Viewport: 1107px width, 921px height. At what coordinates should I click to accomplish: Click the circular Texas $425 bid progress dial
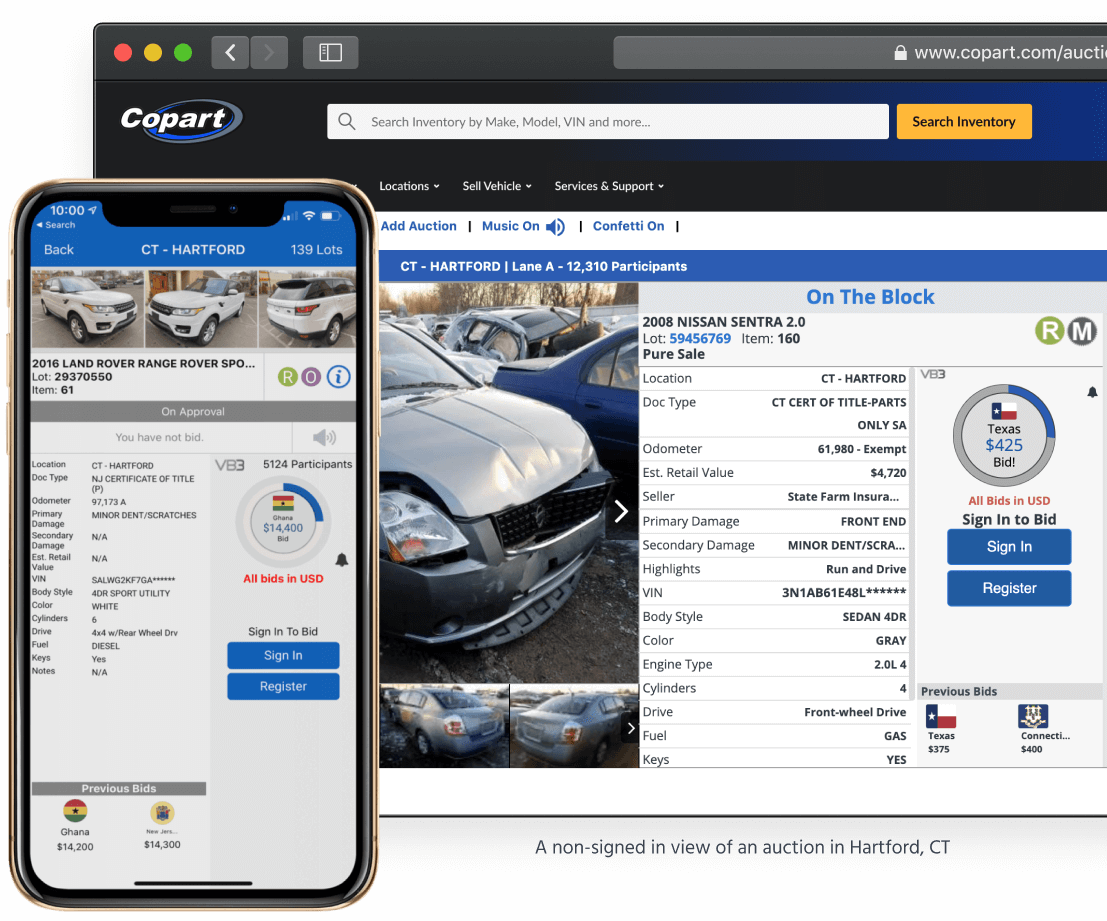(x=1005, y=435)
